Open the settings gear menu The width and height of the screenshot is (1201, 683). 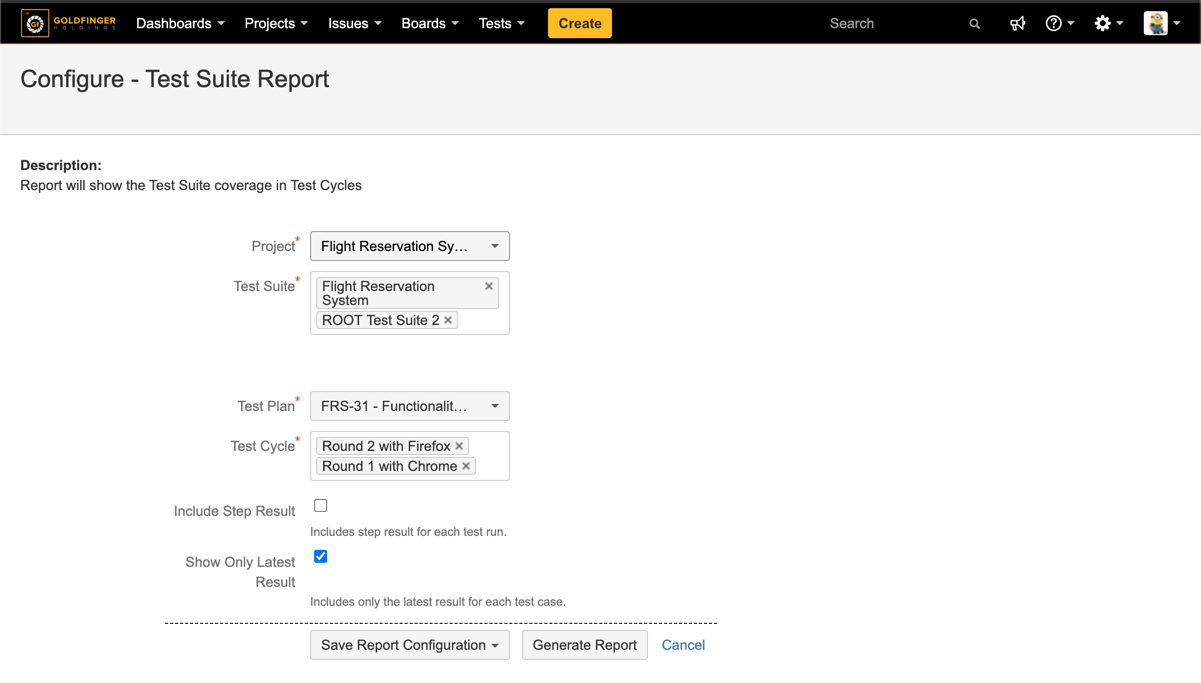(x=1107, y=24)
